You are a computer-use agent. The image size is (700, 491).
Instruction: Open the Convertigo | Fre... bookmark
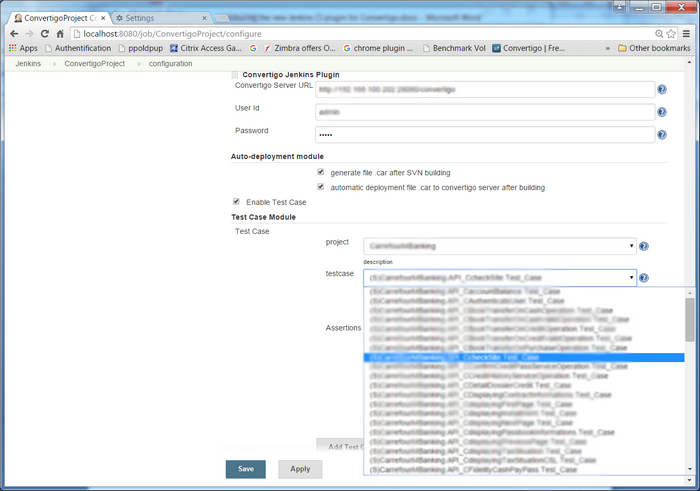click(529, 48)
